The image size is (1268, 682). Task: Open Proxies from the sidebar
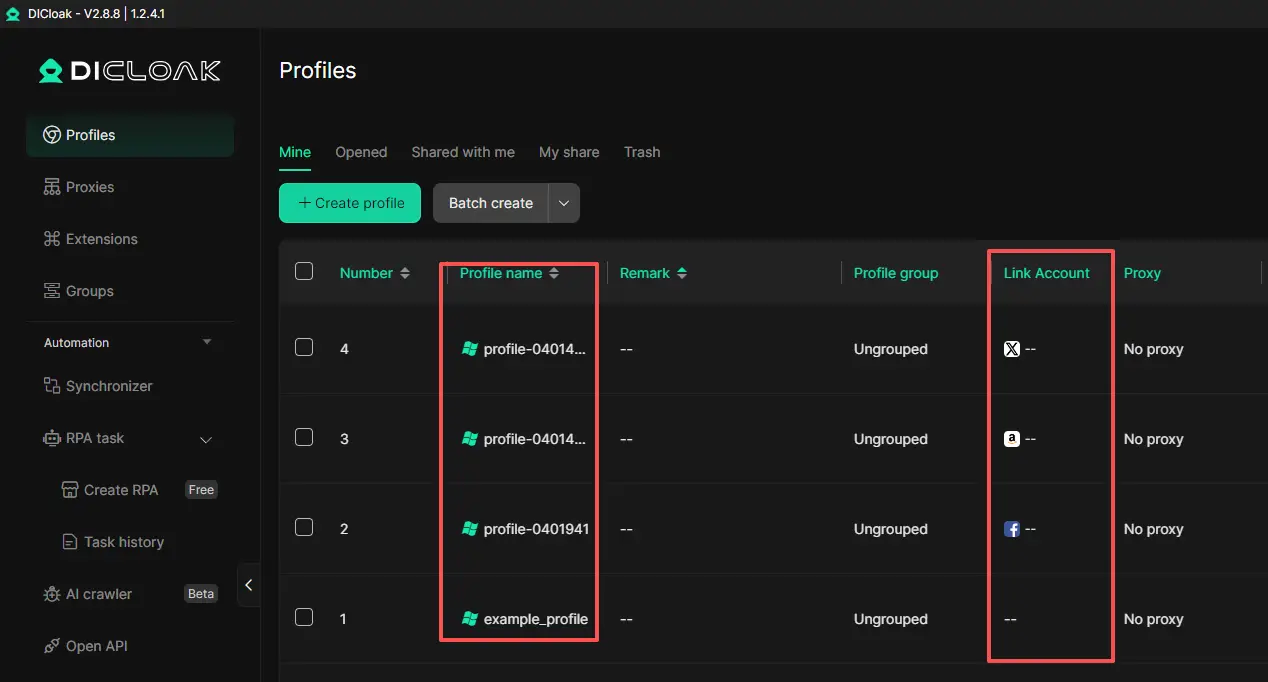point(90,187)
